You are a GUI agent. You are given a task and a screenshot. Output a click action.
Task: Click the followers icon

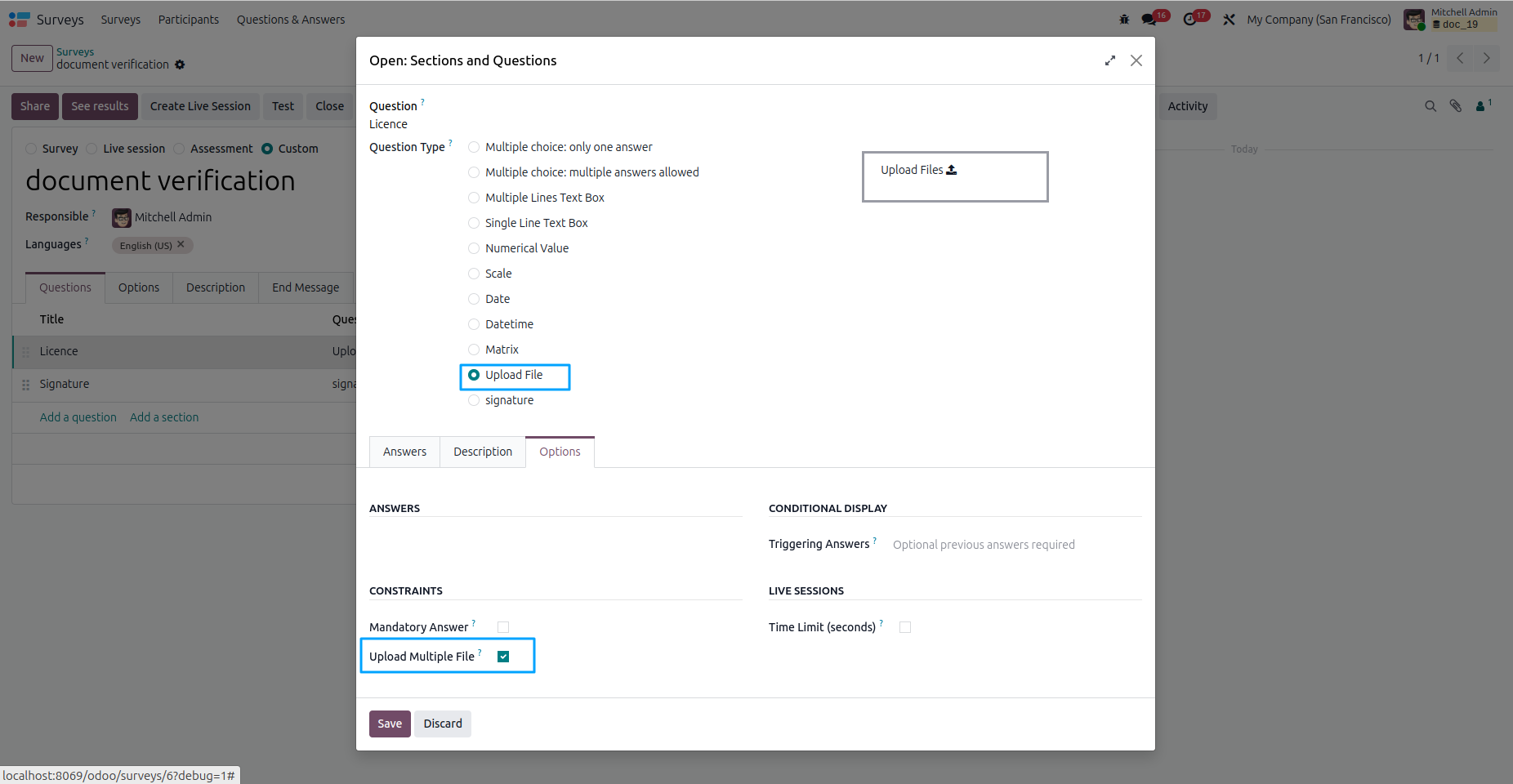1483,105
